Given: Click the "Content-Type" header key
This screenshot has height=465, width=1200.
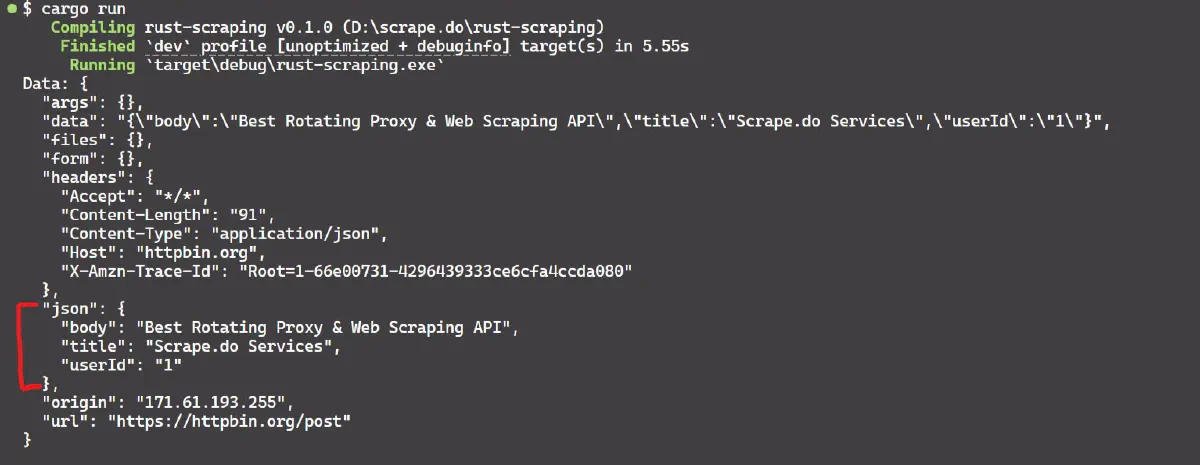Looking at the screenshot, I should pos(119,233).
